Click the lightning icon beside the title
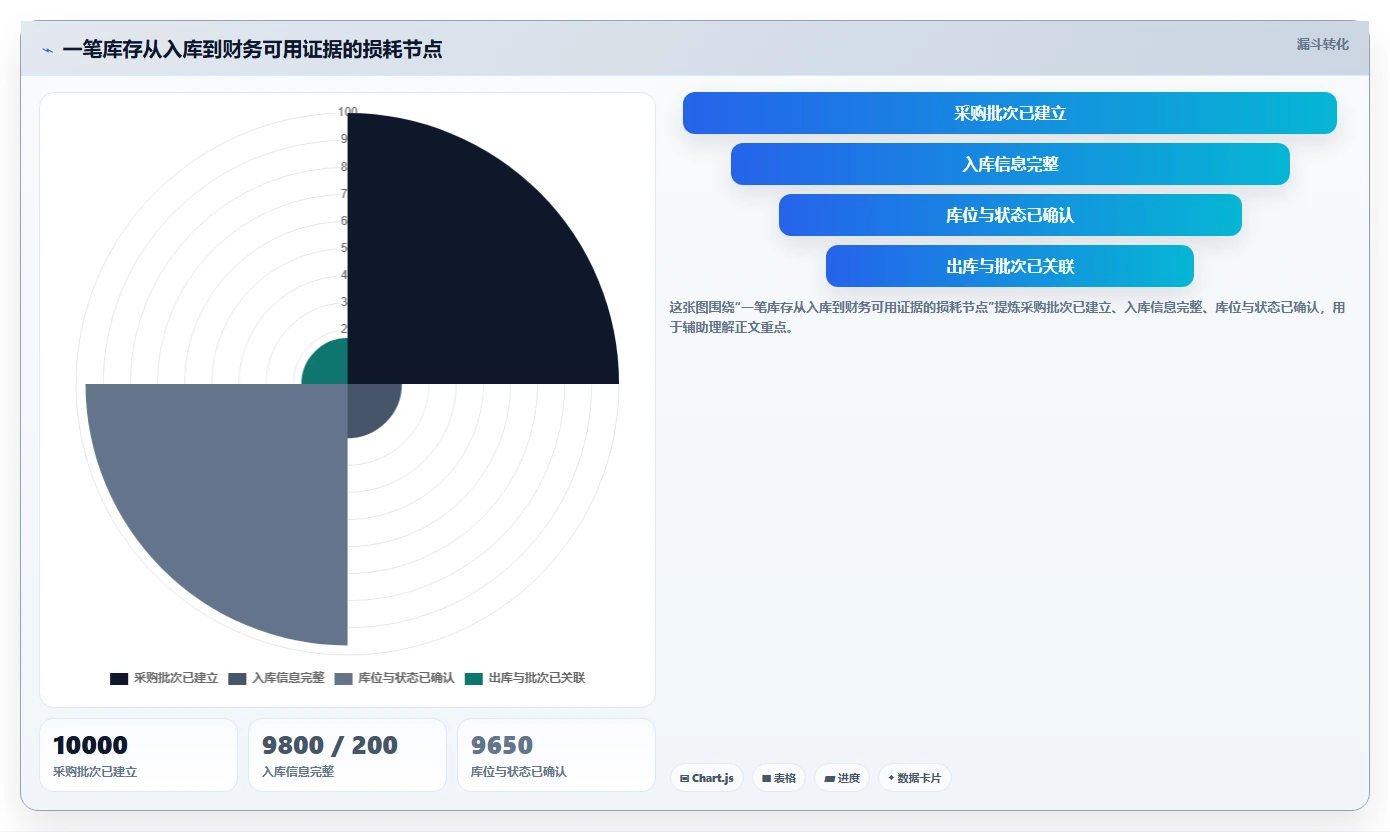 pyautogui.click(x=48, y=50)
